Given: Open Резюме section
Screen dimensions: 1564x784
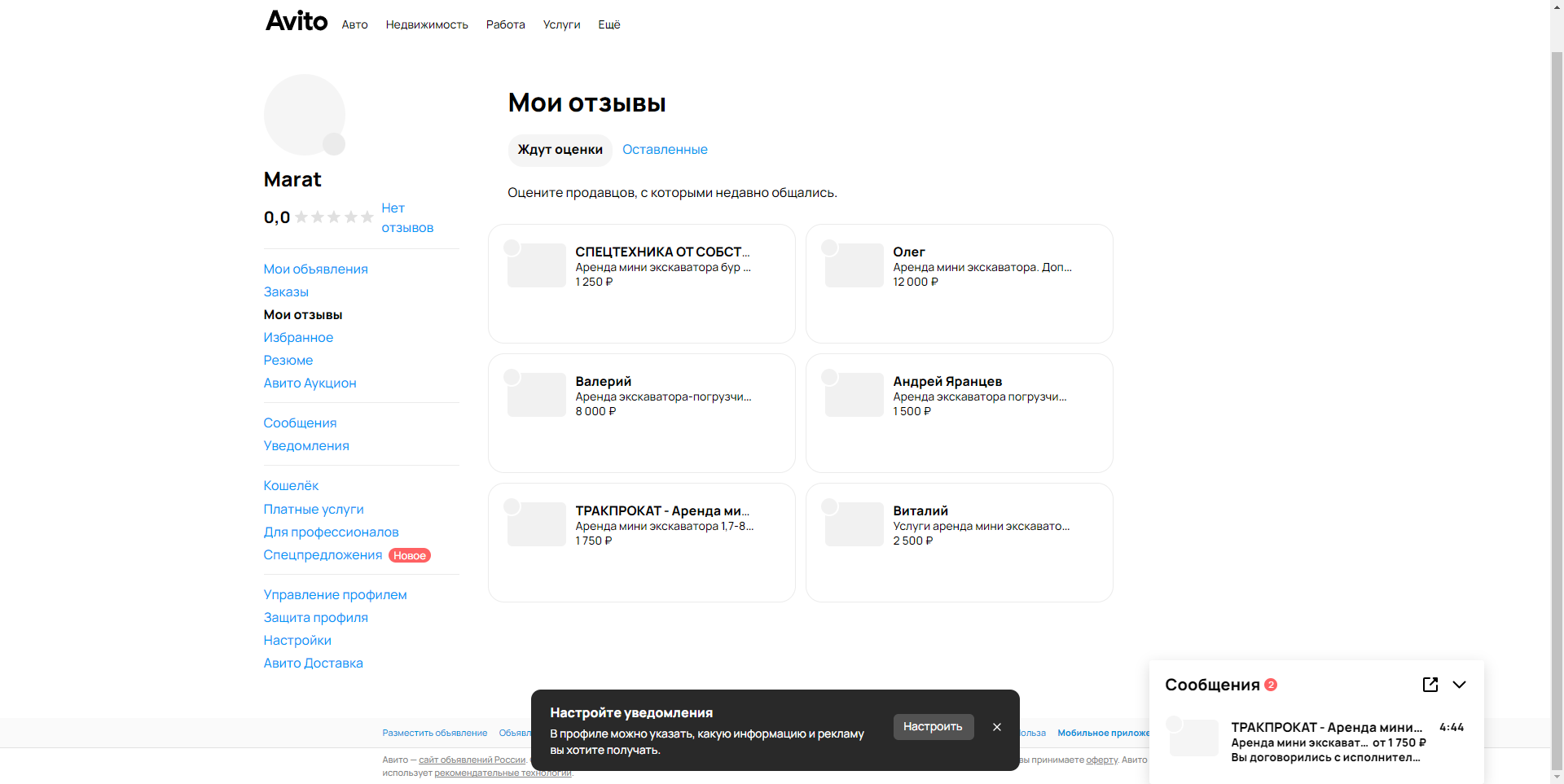Looking at the screenshot, I should [x=288, y=360].
